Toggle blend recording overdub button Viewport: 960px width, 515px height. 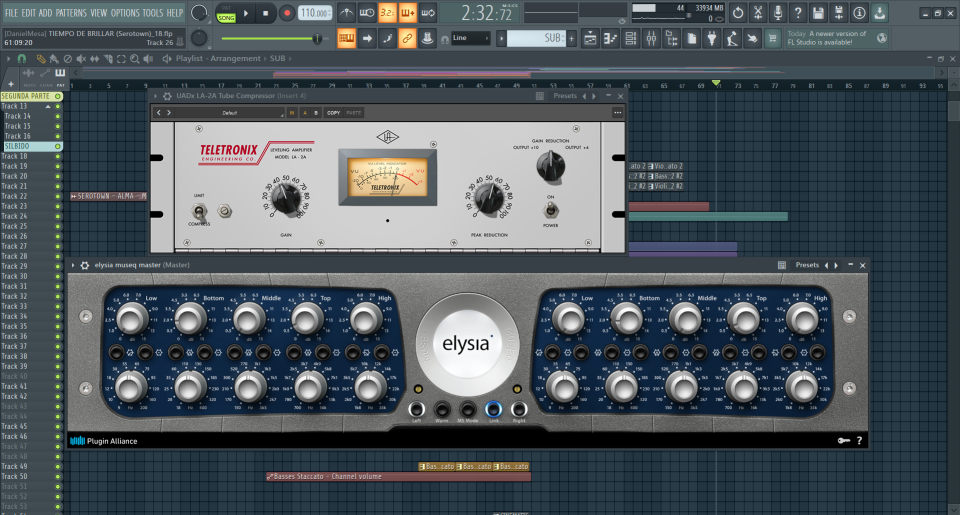tap(407, 13)
